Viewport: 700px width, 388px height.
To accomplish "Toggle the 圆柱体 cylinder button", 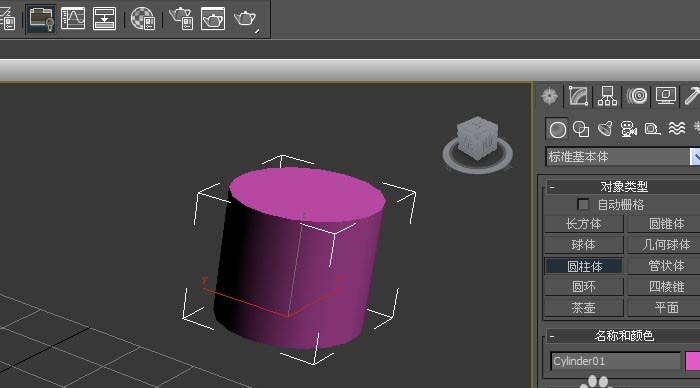I will click(x=584, y=266).
